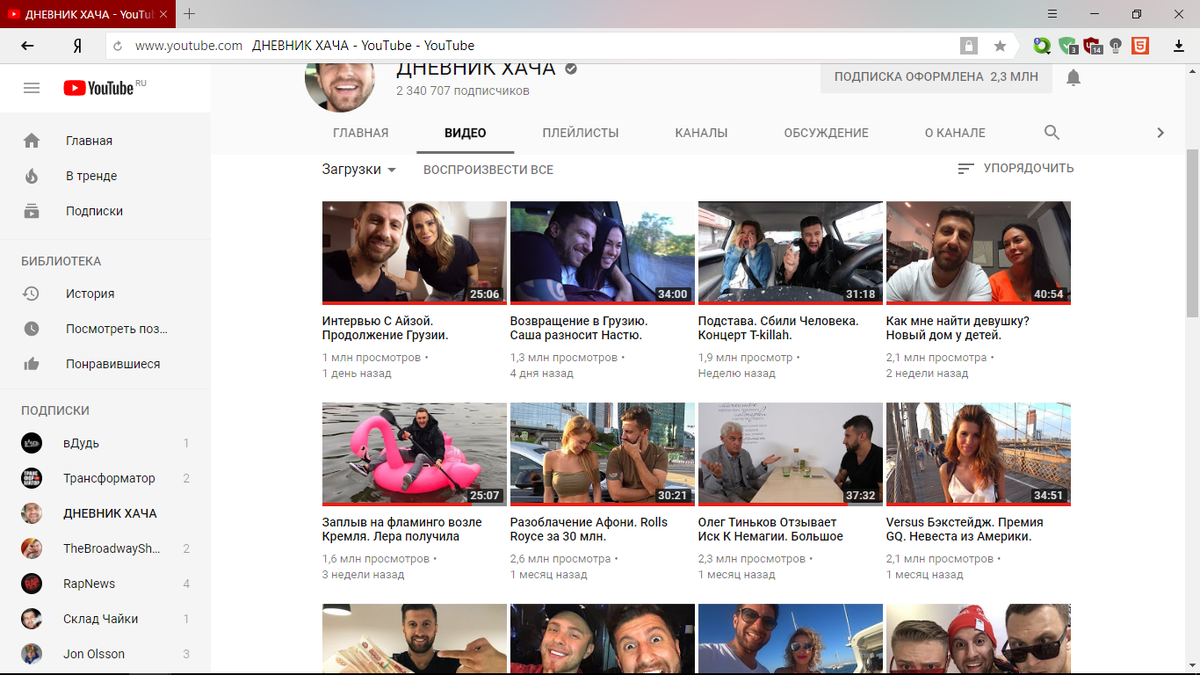
Task: Open the Adguard shield extension showing 3
Action: coord(1068,46)
